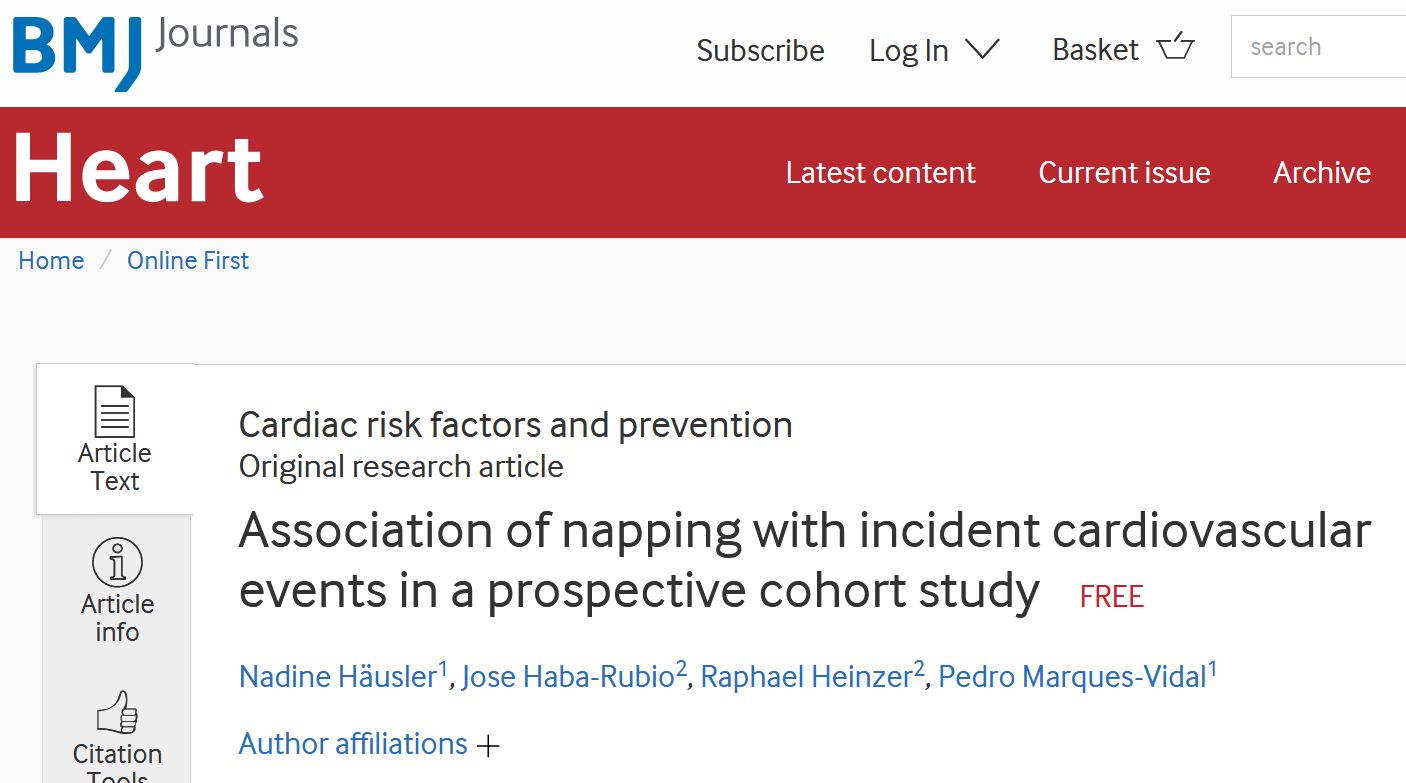Focus the search input field
Viewport: 1406px width, 783px height.
coord(1320,47)
